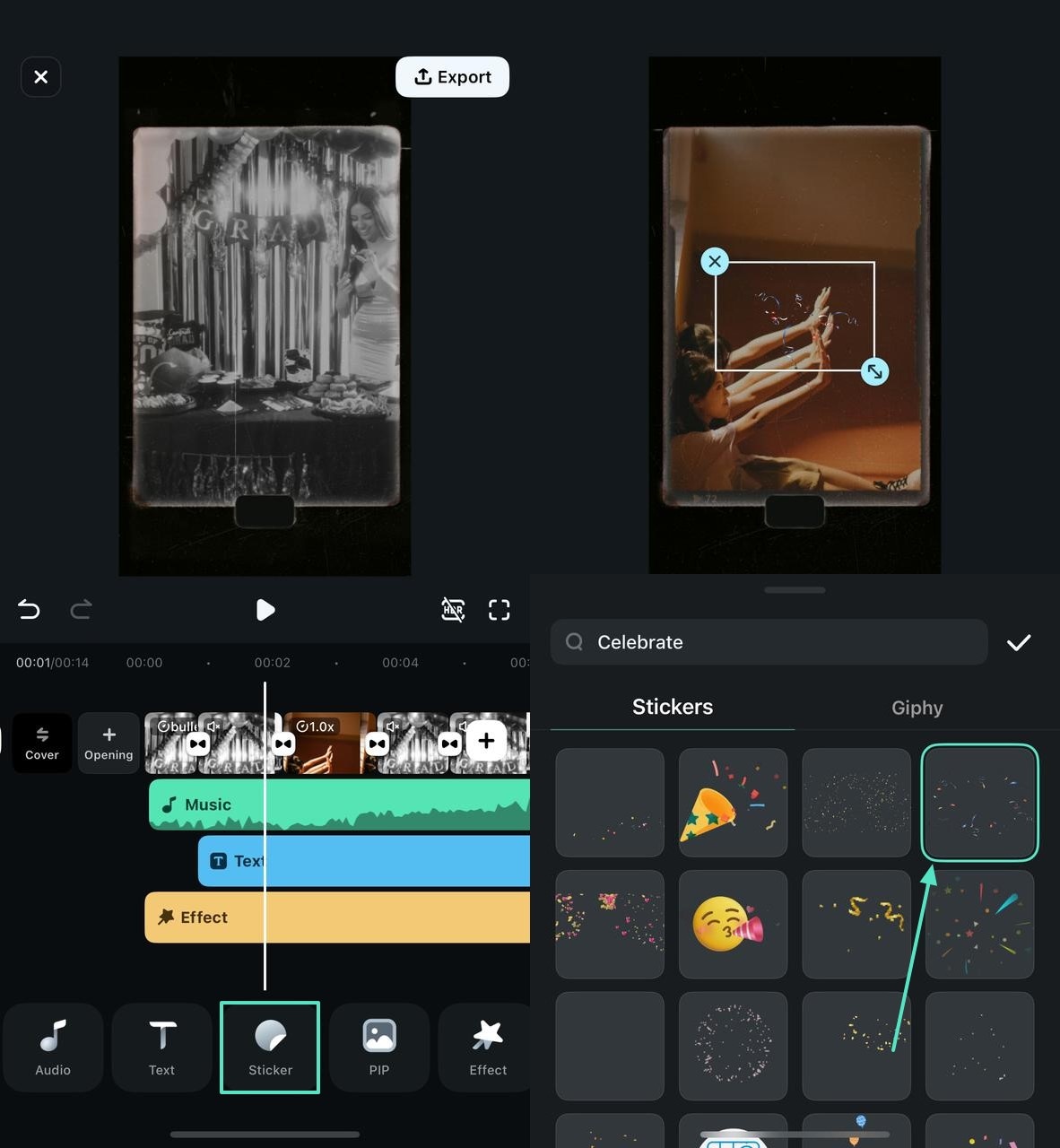Screen dimensions: 1060x1148
Task: Add a new clip with the plus button
Action: (486, 741)
